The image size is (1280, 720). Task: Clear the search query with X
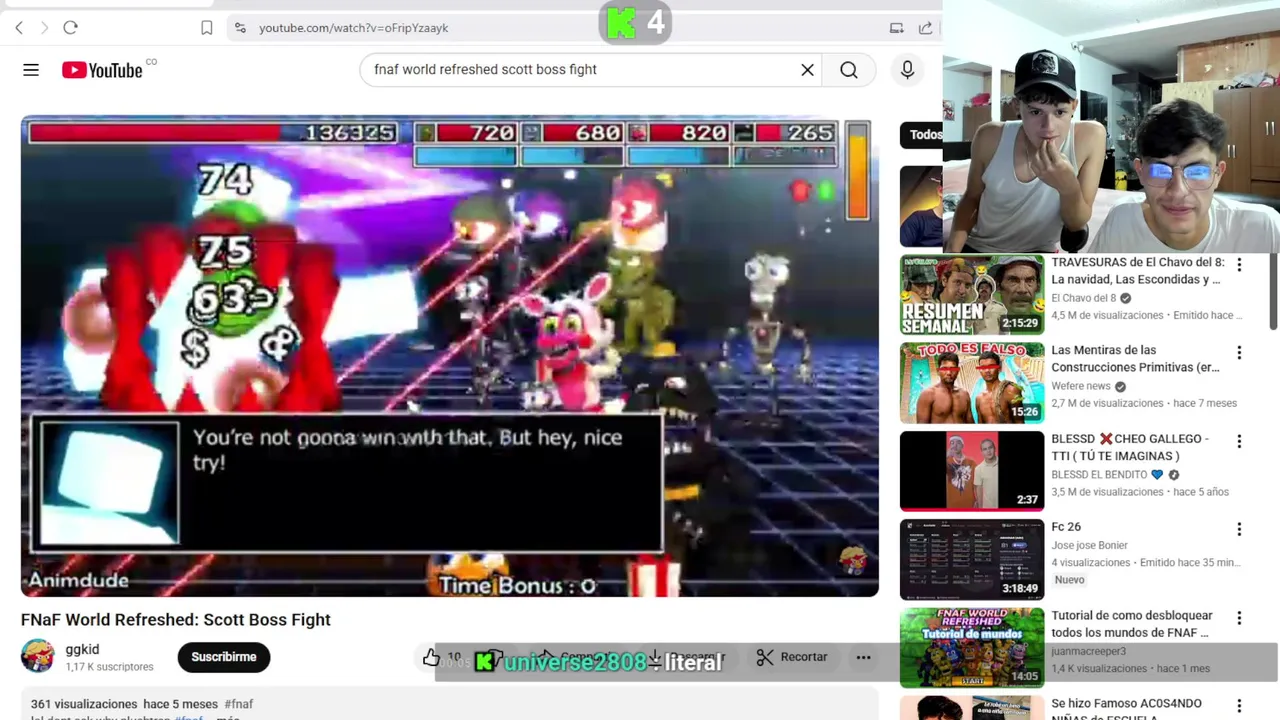807,70
